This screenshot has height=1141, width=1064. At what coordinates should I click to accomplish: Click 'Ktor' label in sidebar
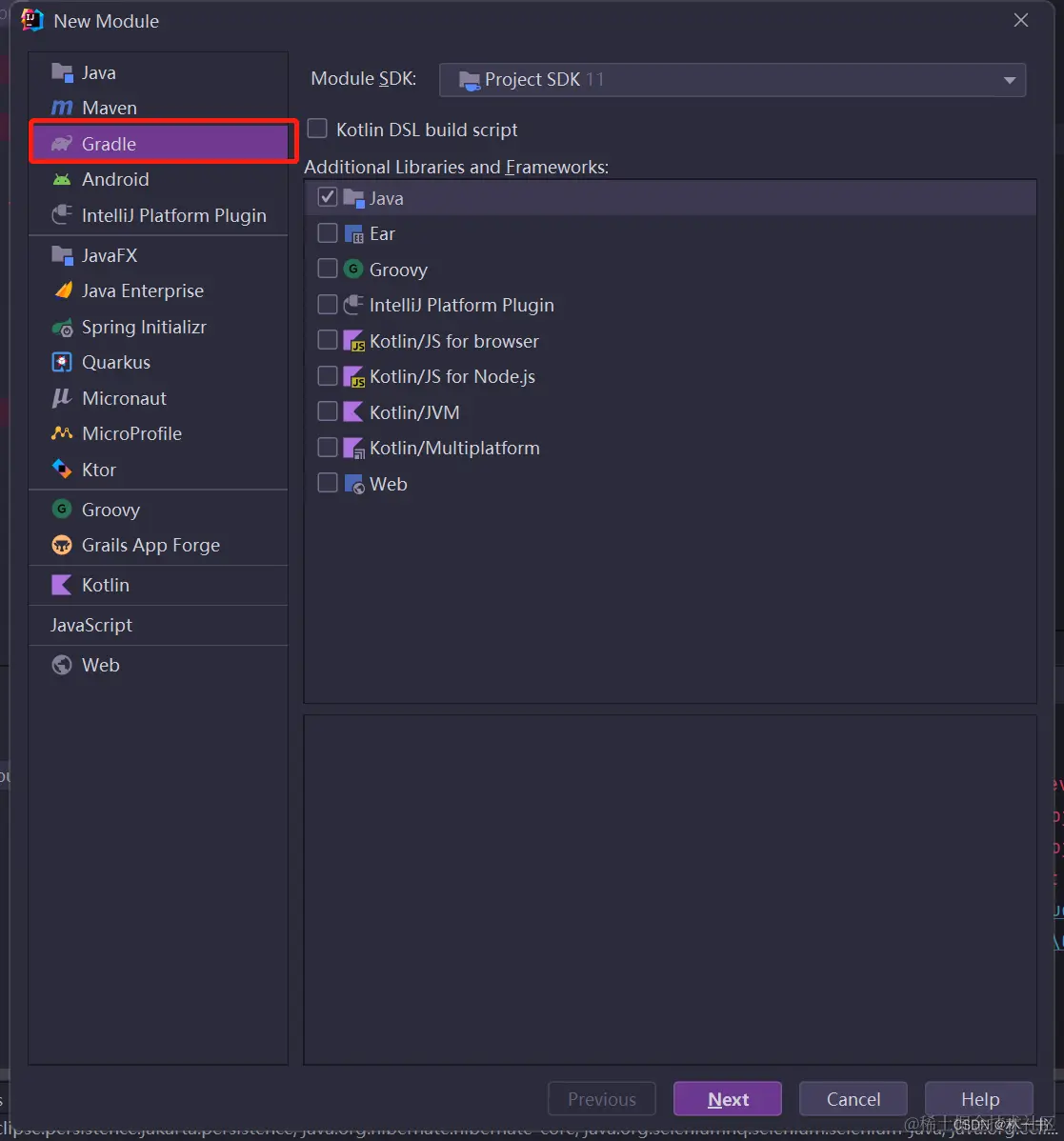(99, 470)
